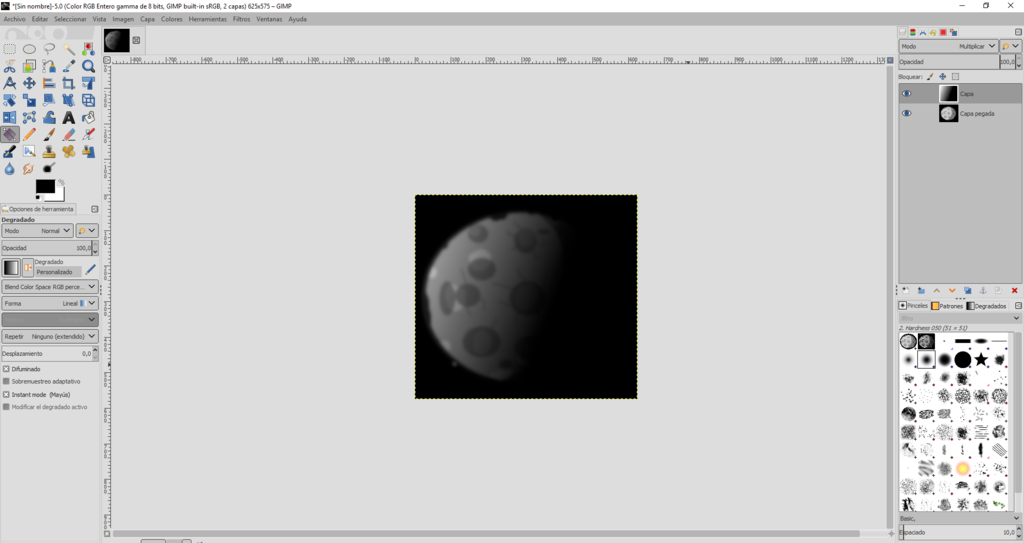Select the Ink tool
This screenshot has width=1024, height=543.
(x=10, y=152)
